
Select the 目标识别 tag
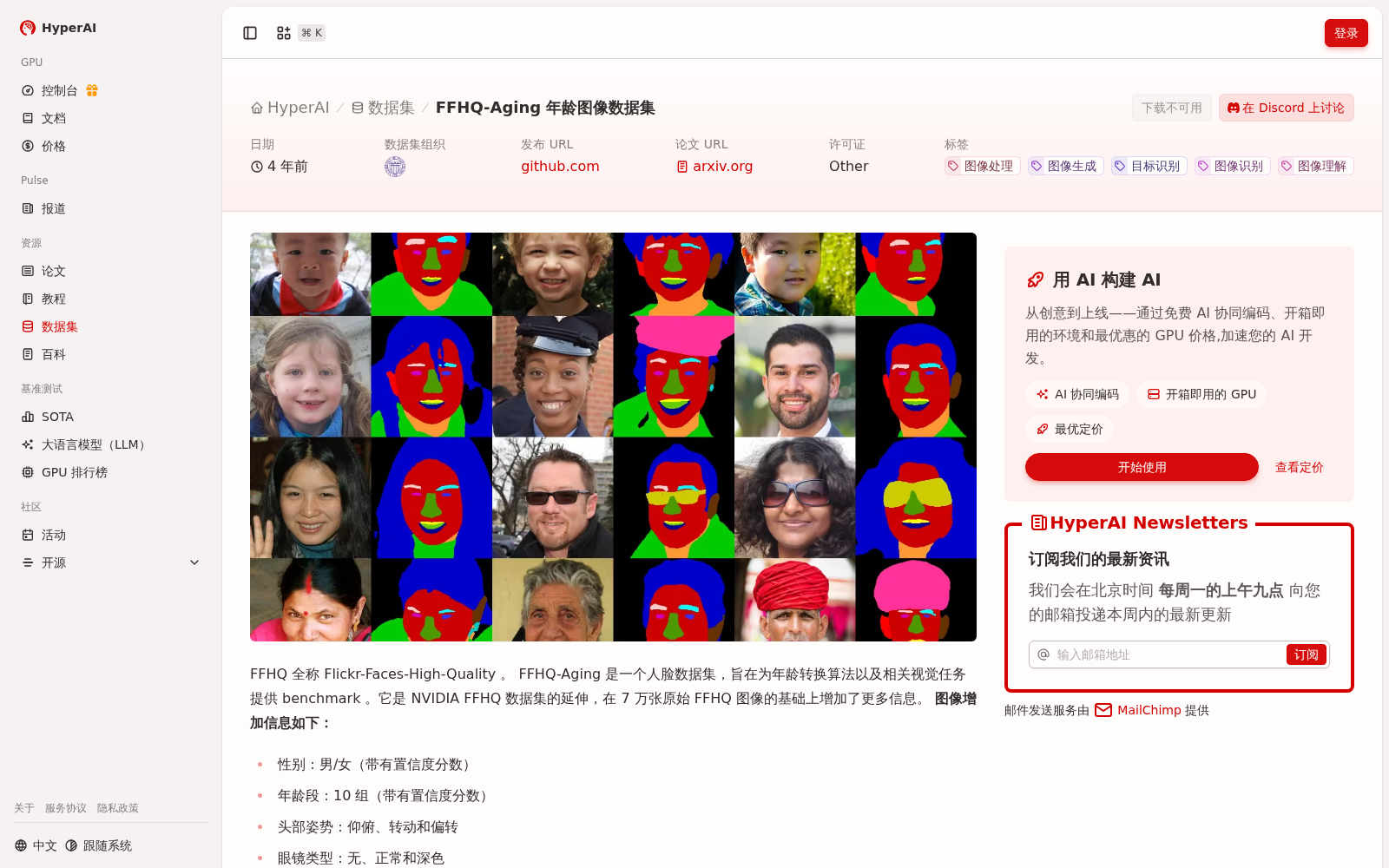[1149, 166]
